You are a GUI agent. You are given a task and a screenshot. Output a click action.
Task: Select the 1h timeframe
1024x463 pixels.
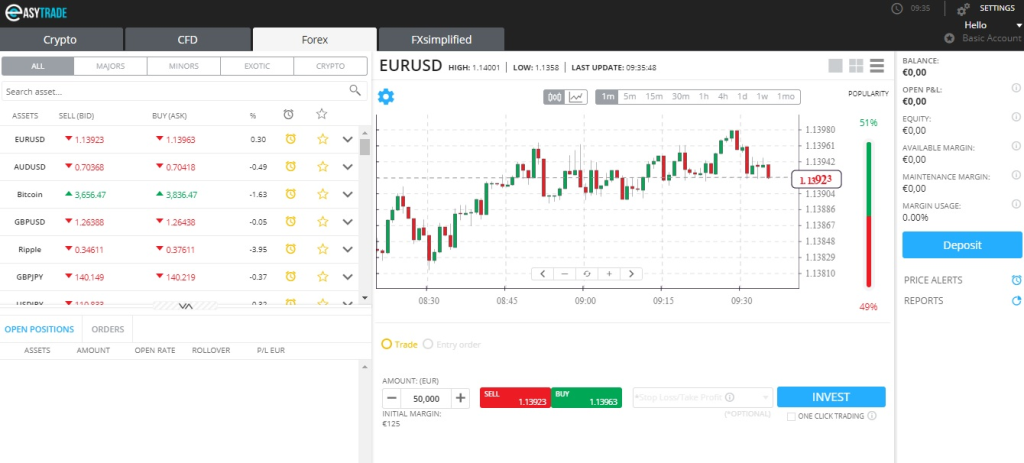(x=703, y=97)
